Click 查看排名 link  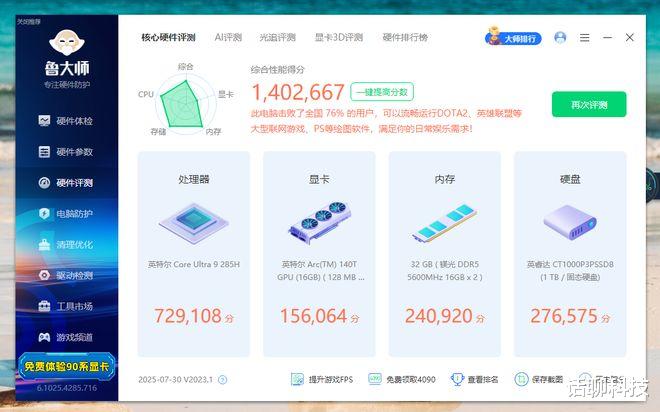[474, 379]
